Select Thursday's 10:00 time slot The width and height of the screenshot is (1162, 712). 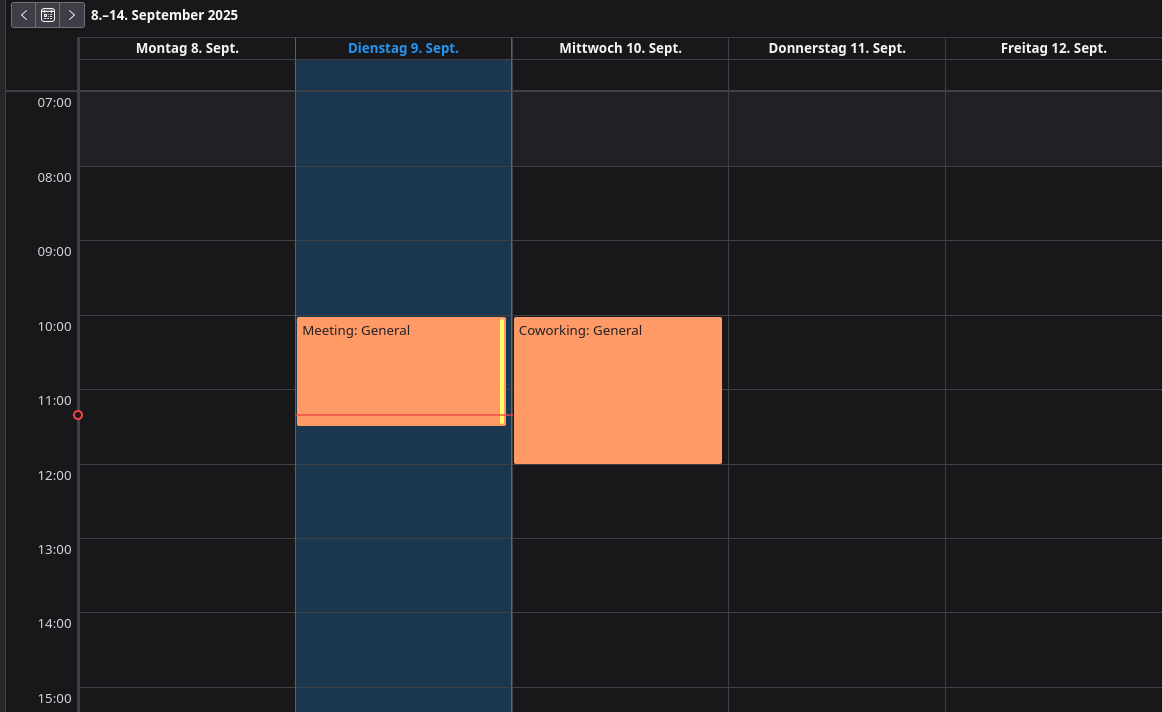(x=837, y=353)
